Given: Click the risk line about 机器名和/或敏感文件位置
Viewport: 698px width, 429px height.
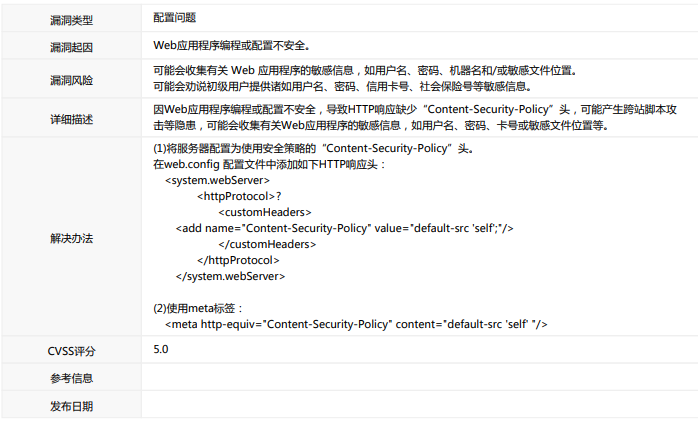Looking at the screenshot, I should tap(365, 71).
